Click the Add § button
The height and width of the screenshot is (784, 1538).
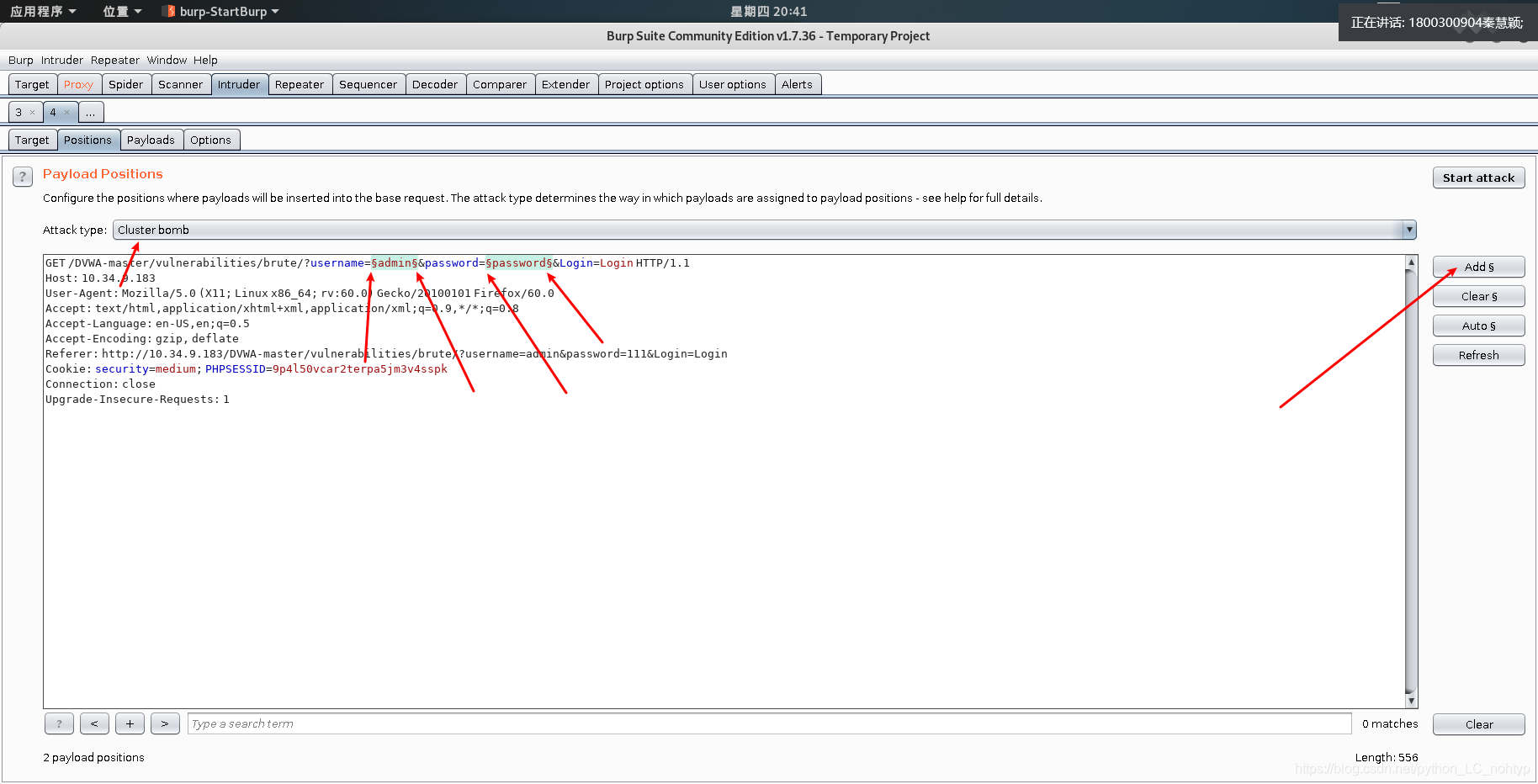coord(1478,267)
